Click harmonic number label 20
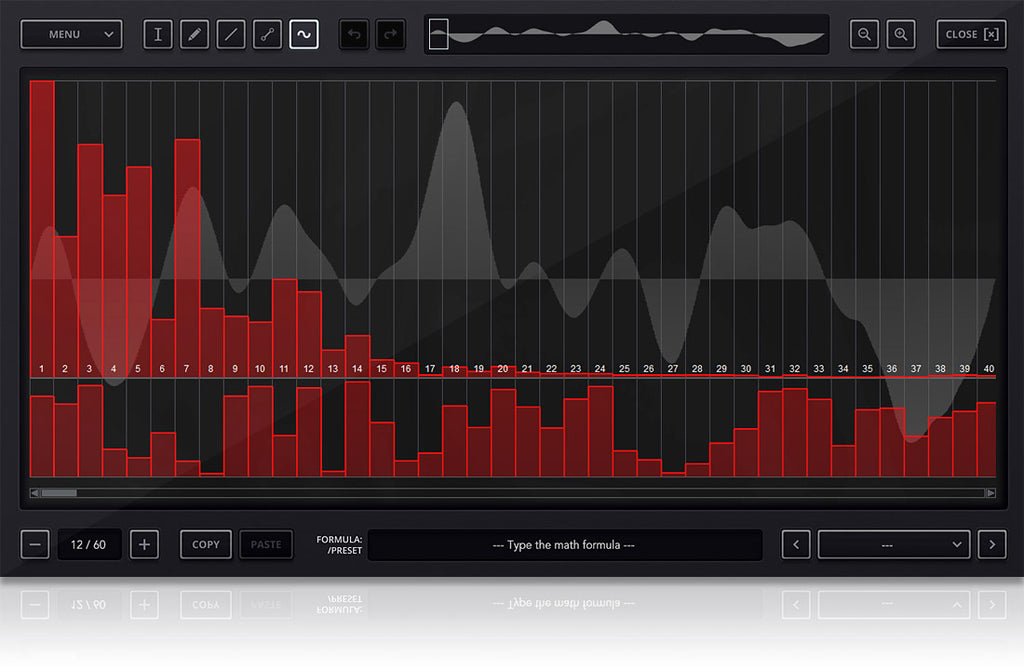Viewport: 1024px width, 670px height. pos(503,369)
